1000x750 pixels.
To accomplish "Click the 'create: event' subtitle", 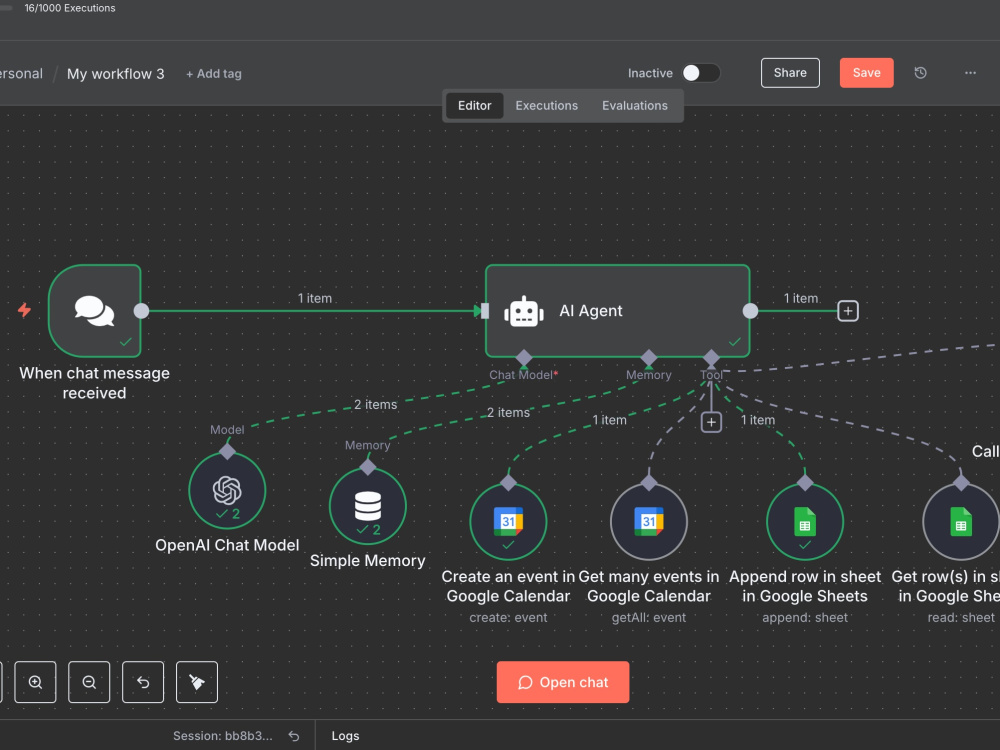I will 508,617.
